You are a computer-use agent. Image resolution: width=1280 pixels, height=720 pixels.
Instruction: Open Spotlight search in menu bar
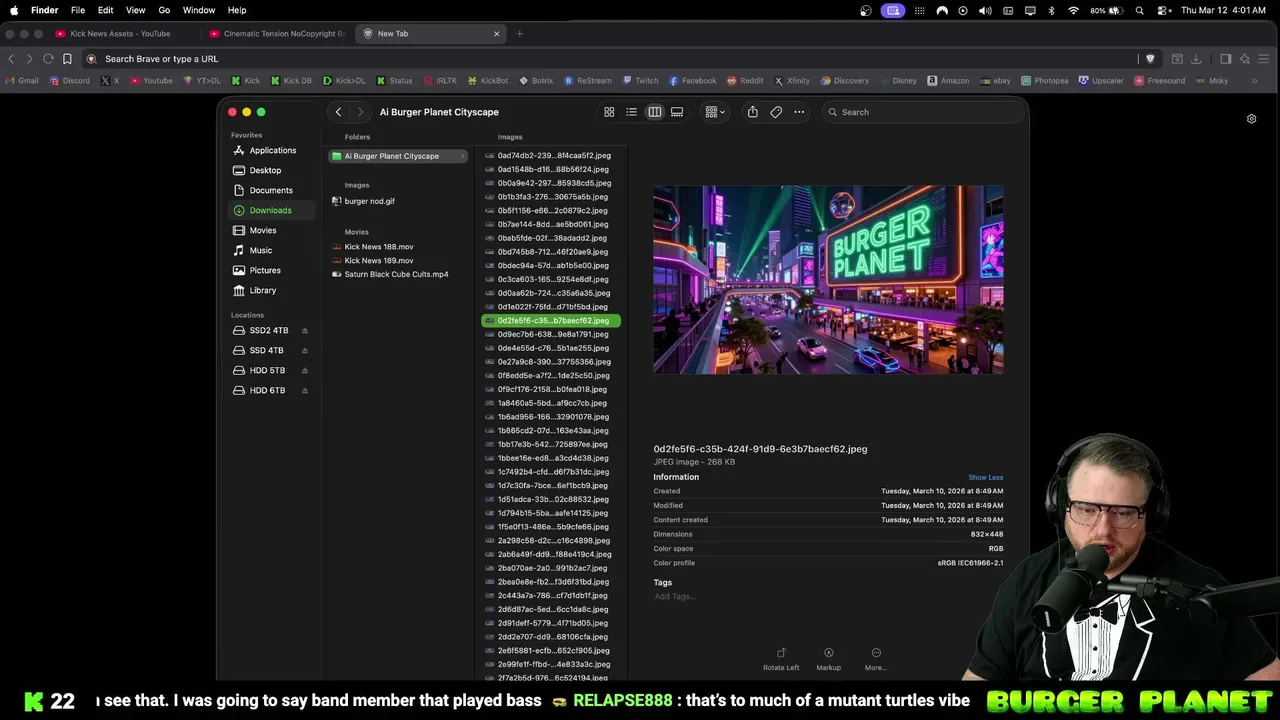tap(1140, 10)
